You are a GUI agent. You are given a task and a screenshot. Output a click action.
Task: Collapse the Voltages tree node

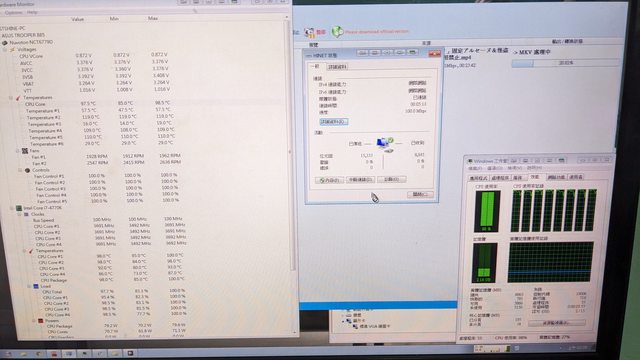tap(5, 50)
